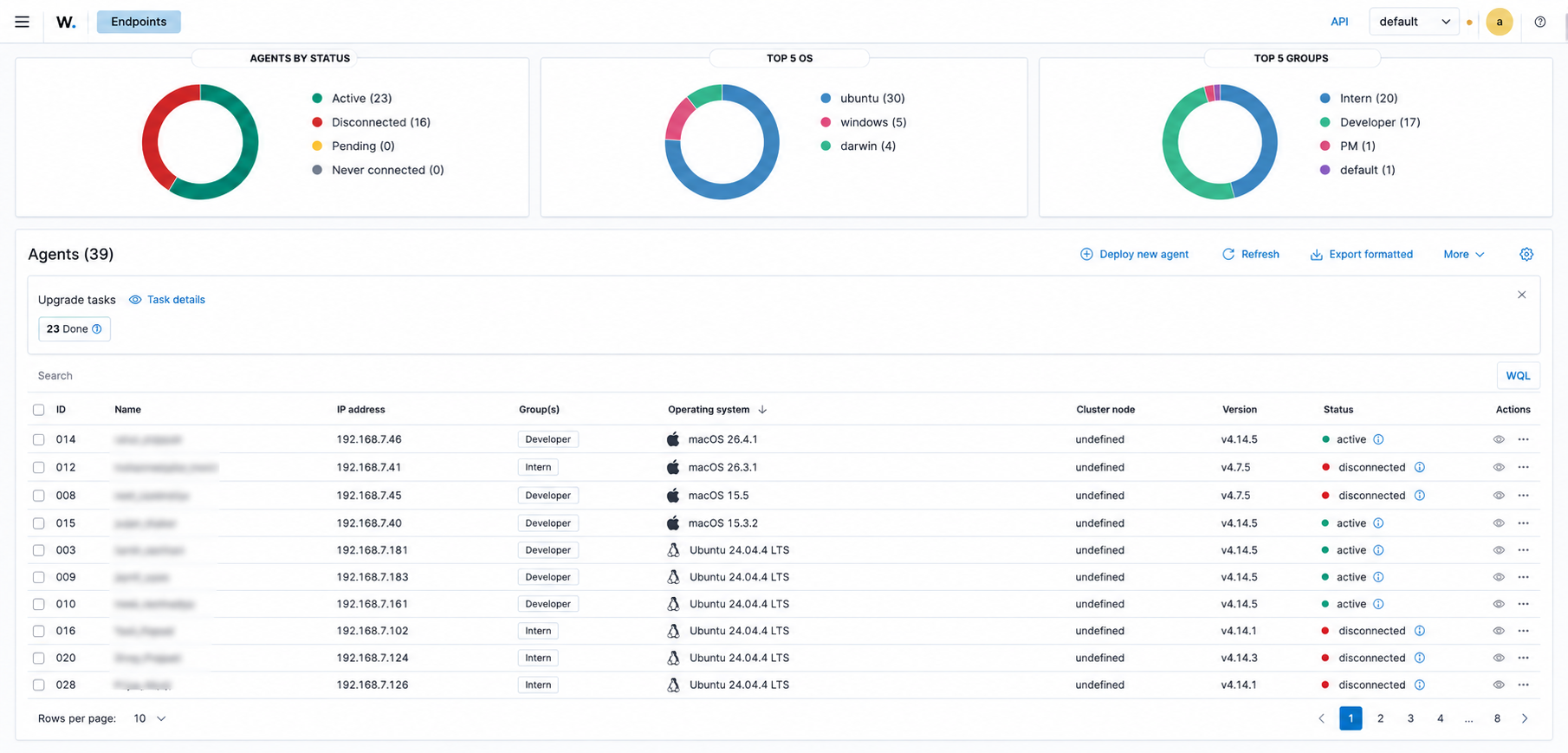Select current page 1 button
Viewport: 1568px width, 753px height.
click(x=1351, y=718)
